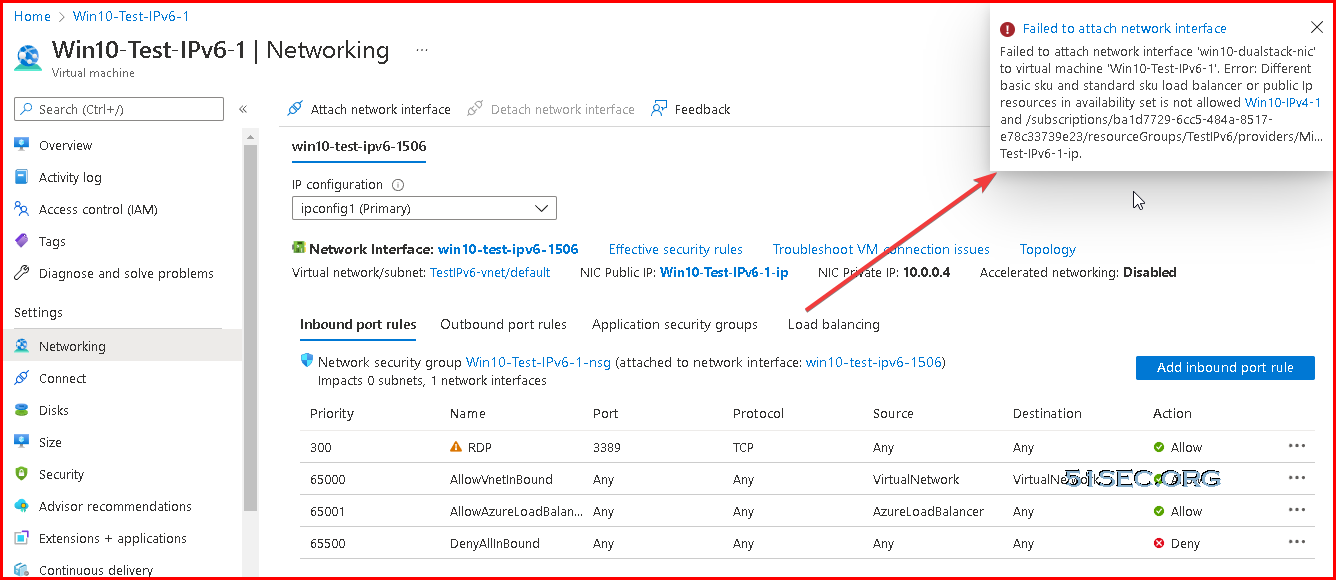Open the Load balancing tab

coord(834,324)
